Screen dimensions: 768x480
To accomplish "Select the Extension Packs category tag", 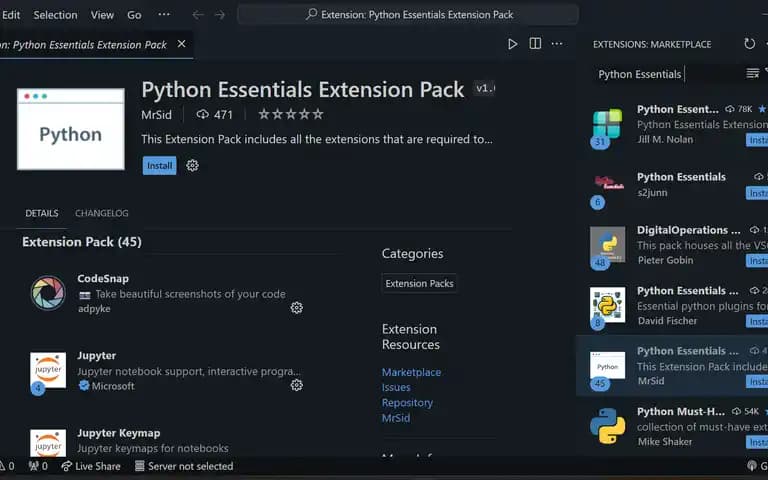I will click(x=419, y=283).
